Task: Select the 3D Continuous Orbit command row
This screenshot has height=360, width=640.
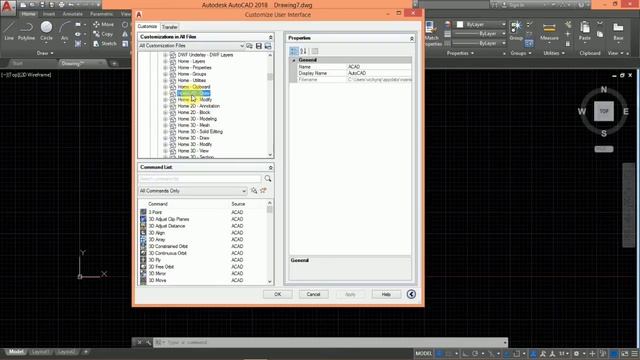Action: click(x=204, y=253)
